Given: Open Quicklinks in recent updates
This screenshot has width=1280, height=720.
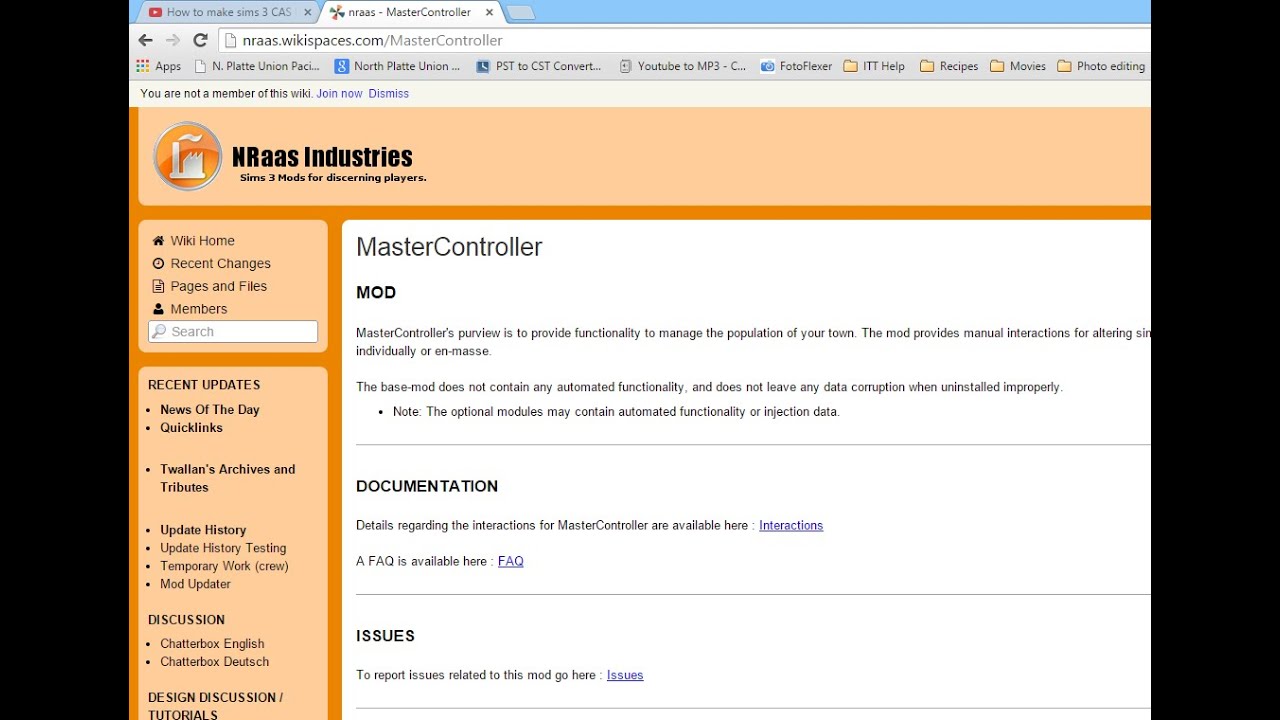Looking at the screenshot, I should point(191,428).
